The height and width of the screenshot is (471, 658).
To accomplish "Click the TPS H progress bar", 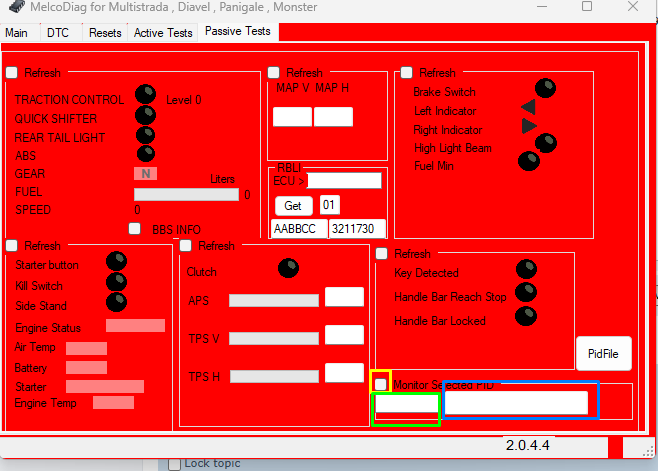I will click(274, 377).
